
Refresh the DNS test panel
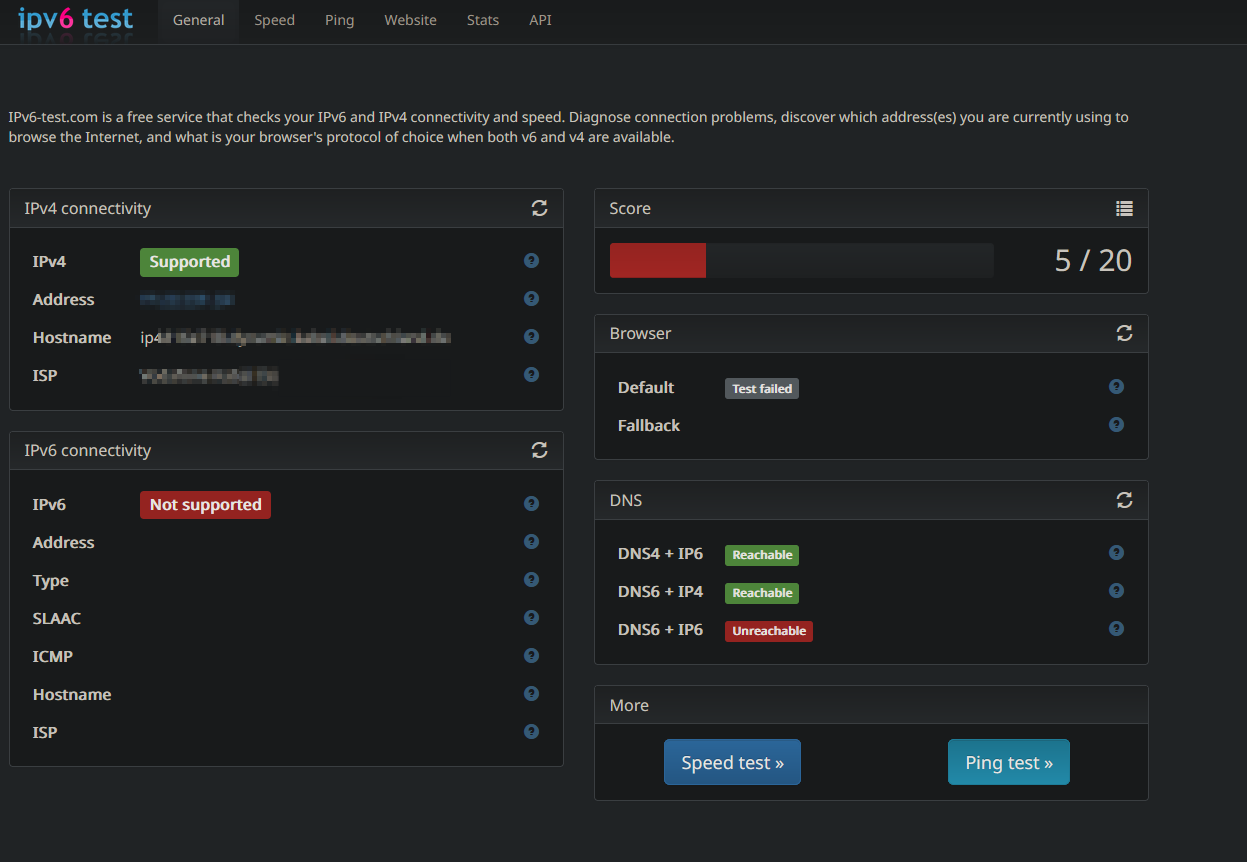[x=1124, y=499]
